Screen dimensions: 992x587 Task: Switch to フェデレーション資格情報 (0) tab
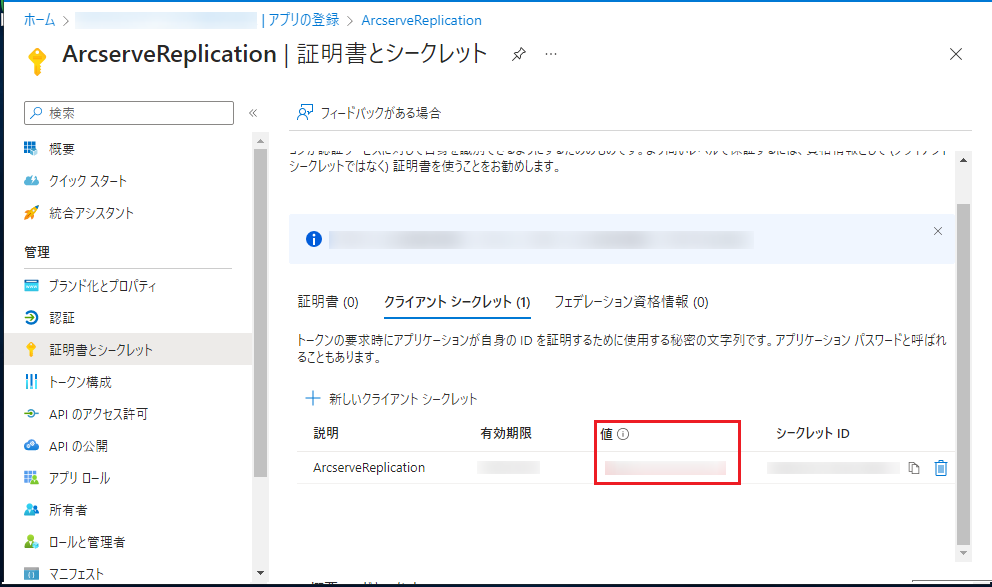pyautogui.click(x=631, y=302)
